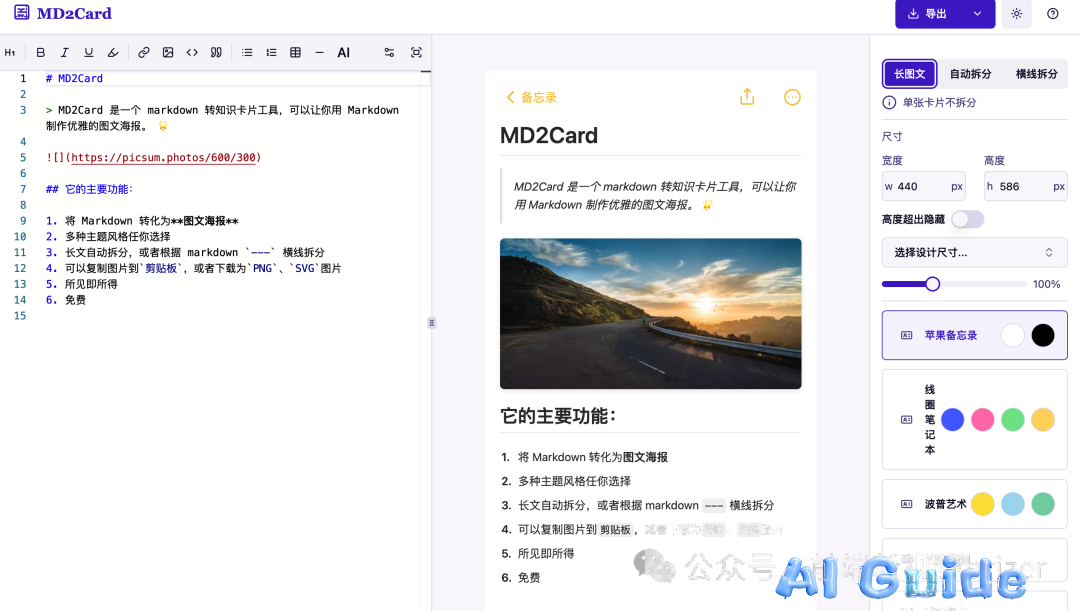The width and height of the screenshot is (1080, 611).
Task: Click the width input field
Action: [x=924, y=186]
